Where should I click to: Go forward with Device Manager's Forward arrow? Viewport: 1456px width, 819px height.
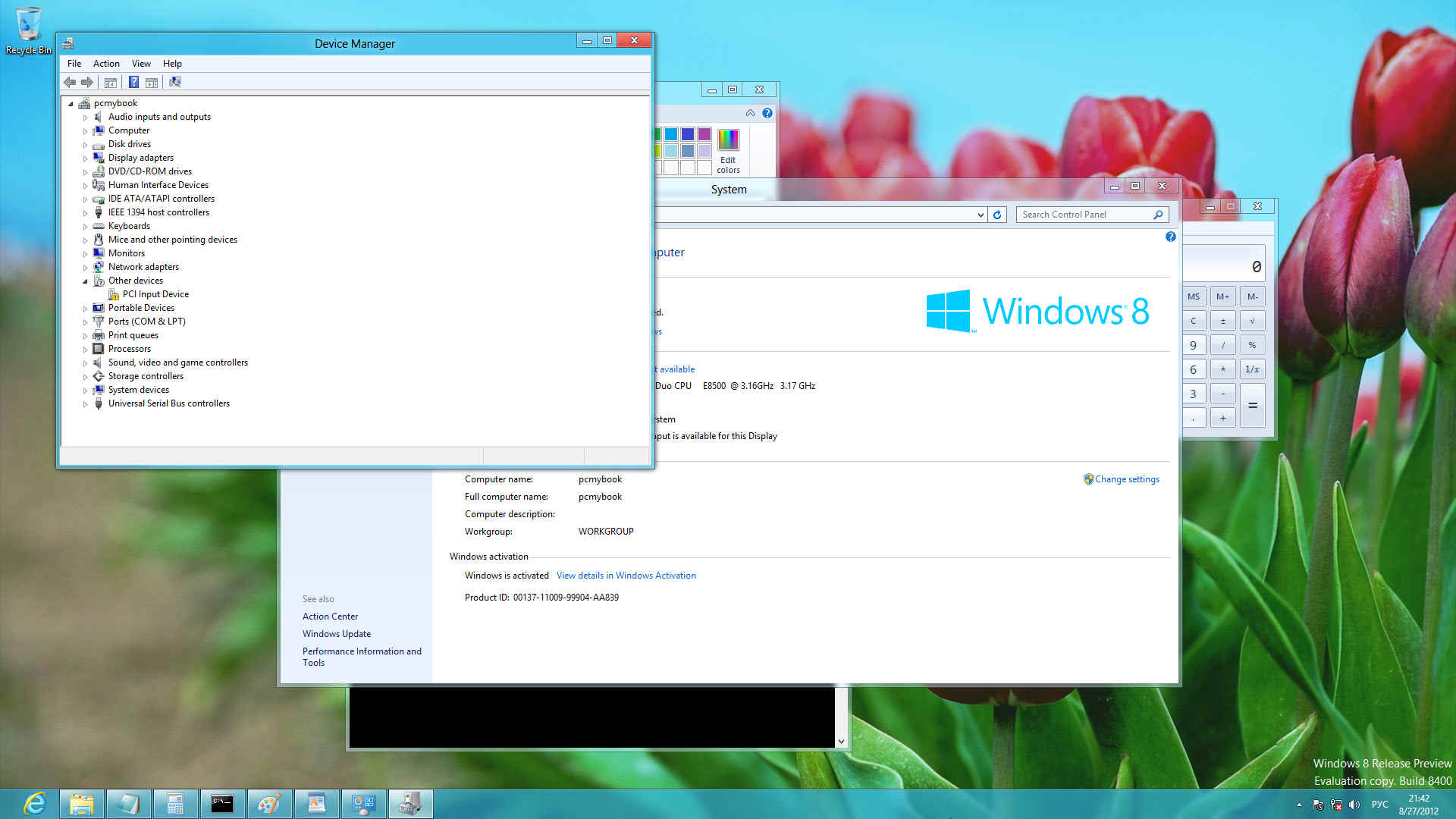[87, 82]
